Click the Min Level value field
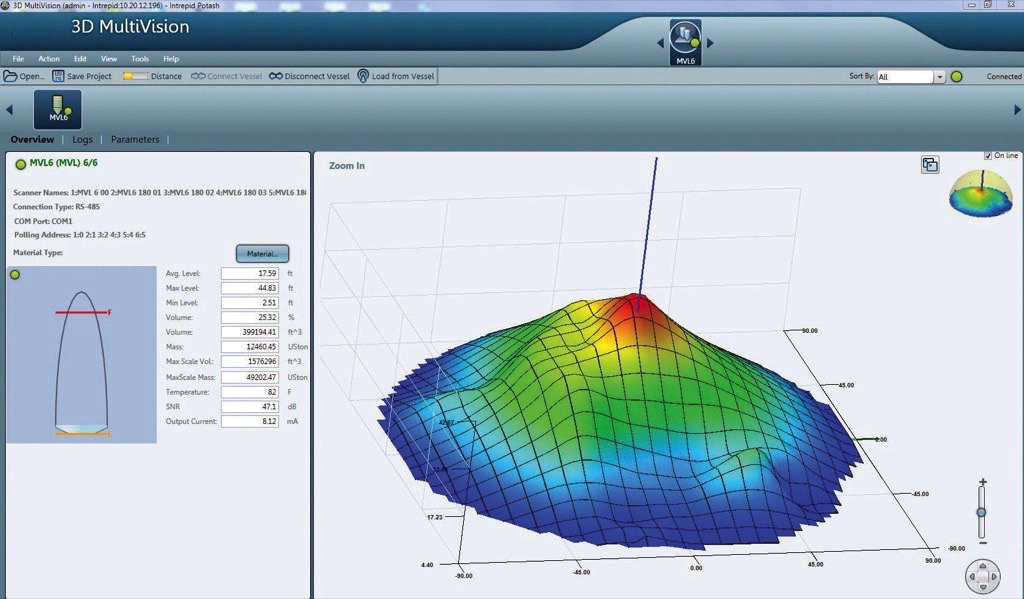The width and height of the screenshot is (1024, 599). tap(250, 302)
